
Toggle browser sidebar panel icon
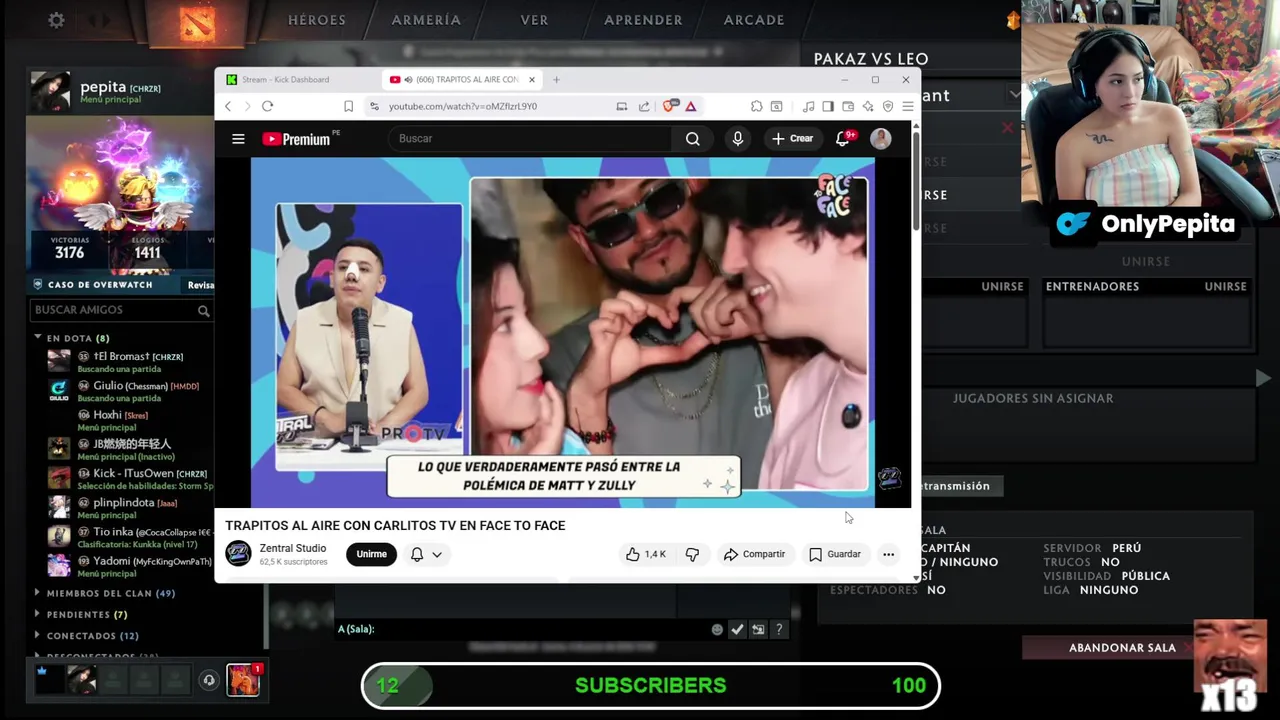(828, 106)
